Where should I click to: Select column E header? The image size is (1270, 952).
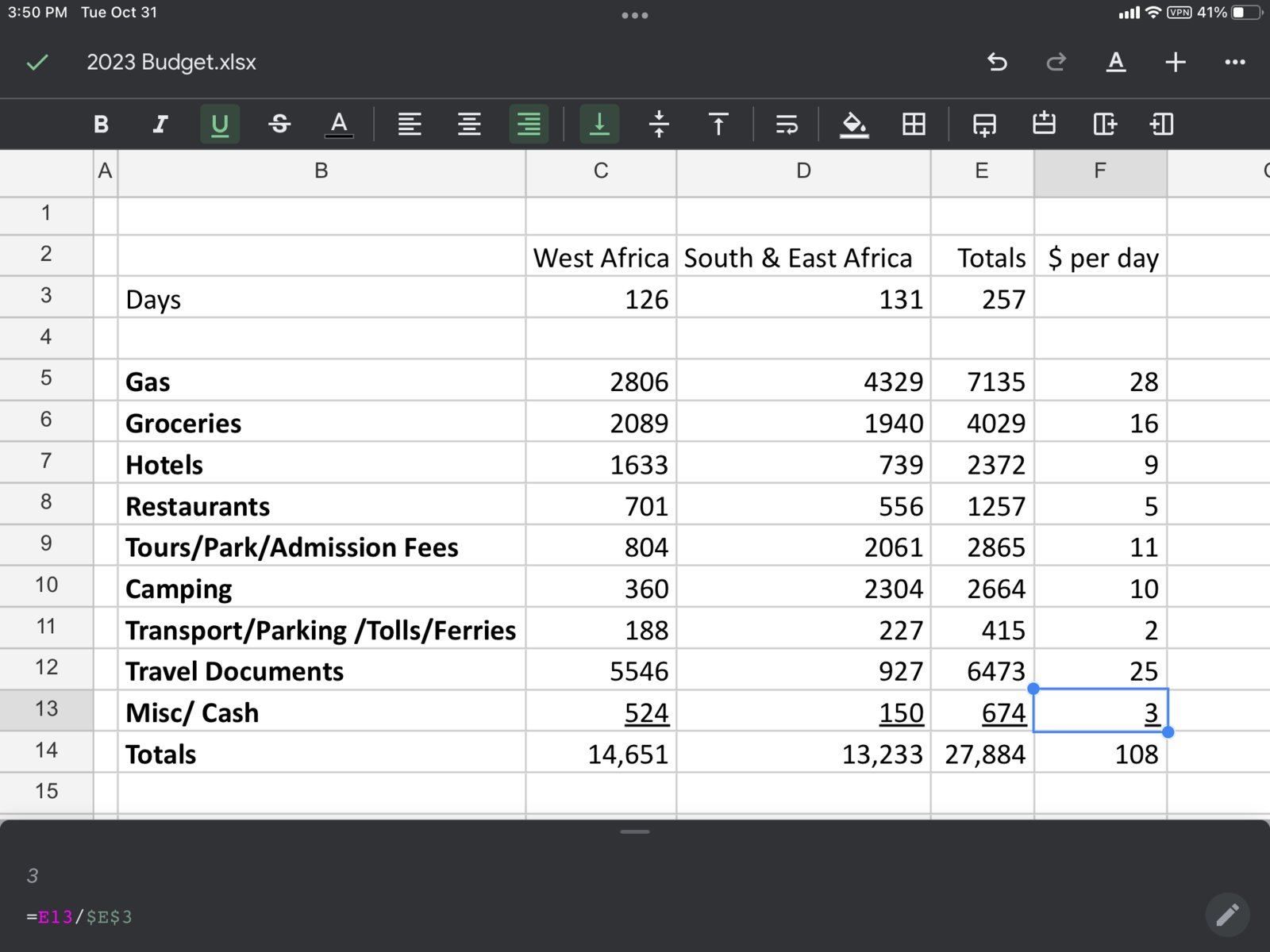coord(982,171)
